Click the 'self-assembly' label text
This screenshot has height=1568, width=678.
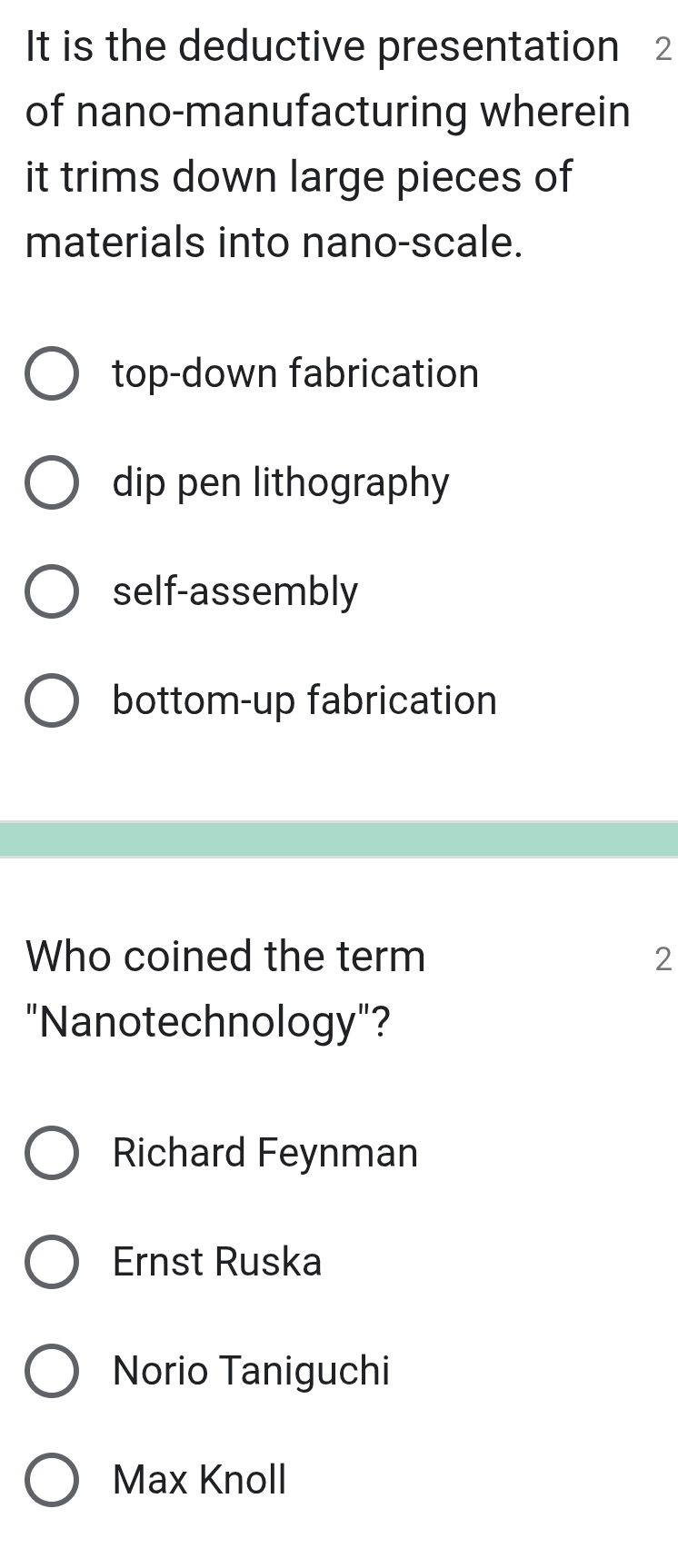(235, 591)
